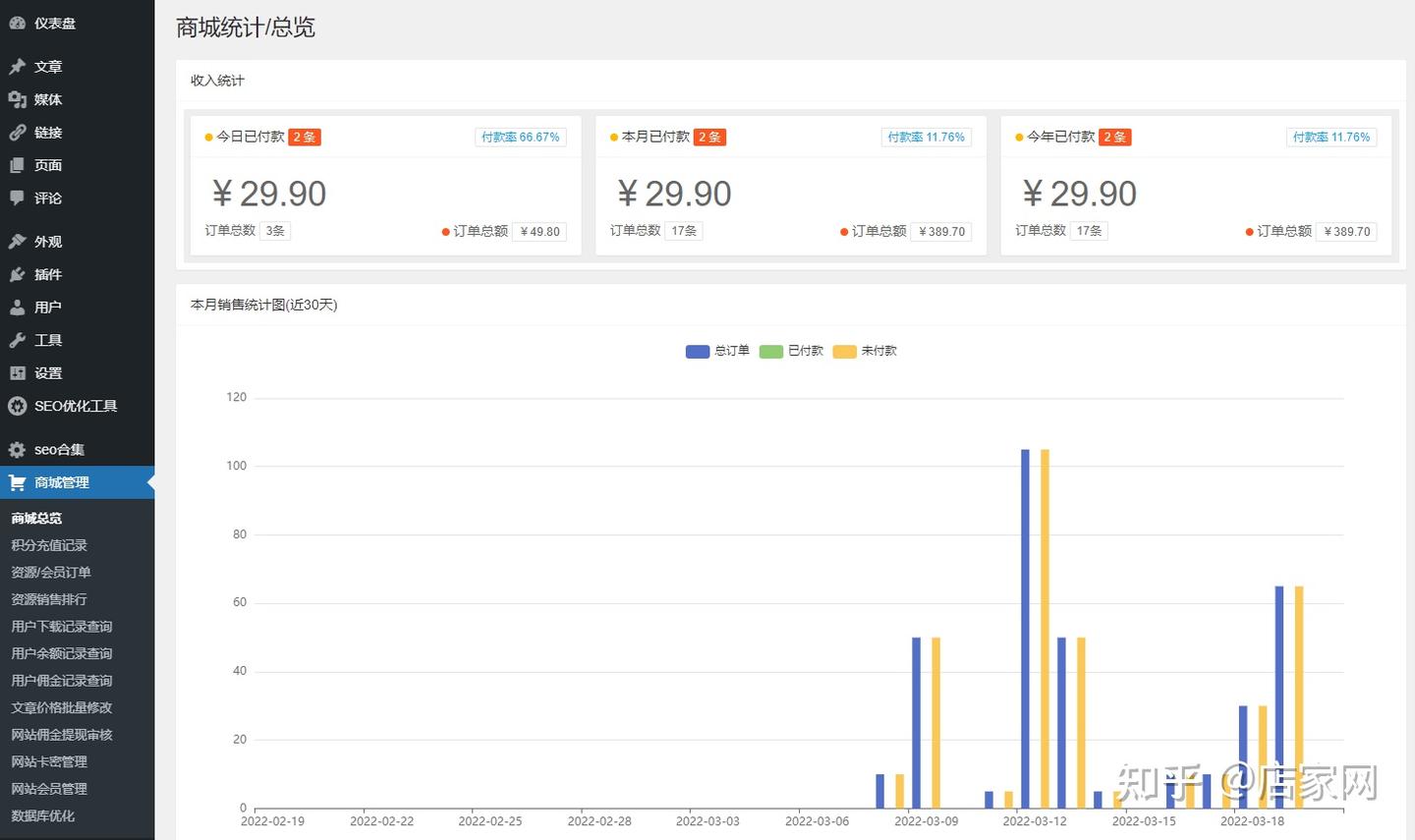Expand the 设置 sidebar menu
Image resolution: width=1415 pixels, height=840 pixels.
pyautogui.click(x=47, y=373)
